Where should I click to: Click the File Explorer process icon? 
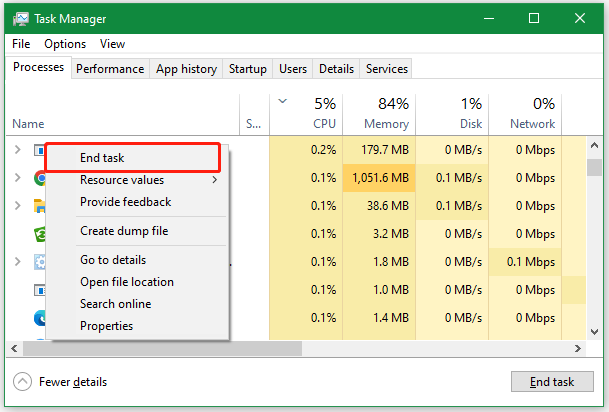40,206
